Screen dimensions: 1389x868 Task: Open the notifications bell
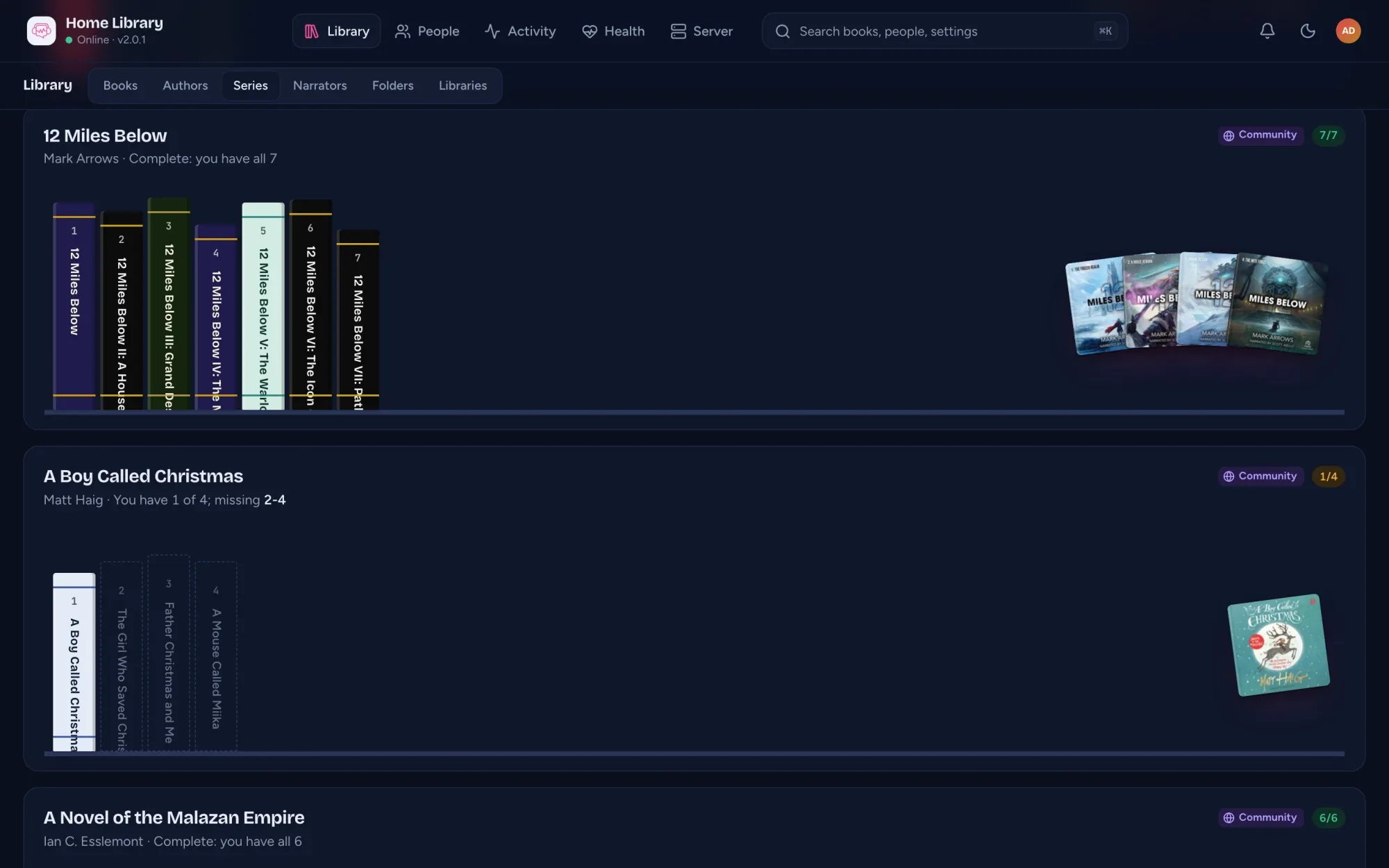point(1267,31)
